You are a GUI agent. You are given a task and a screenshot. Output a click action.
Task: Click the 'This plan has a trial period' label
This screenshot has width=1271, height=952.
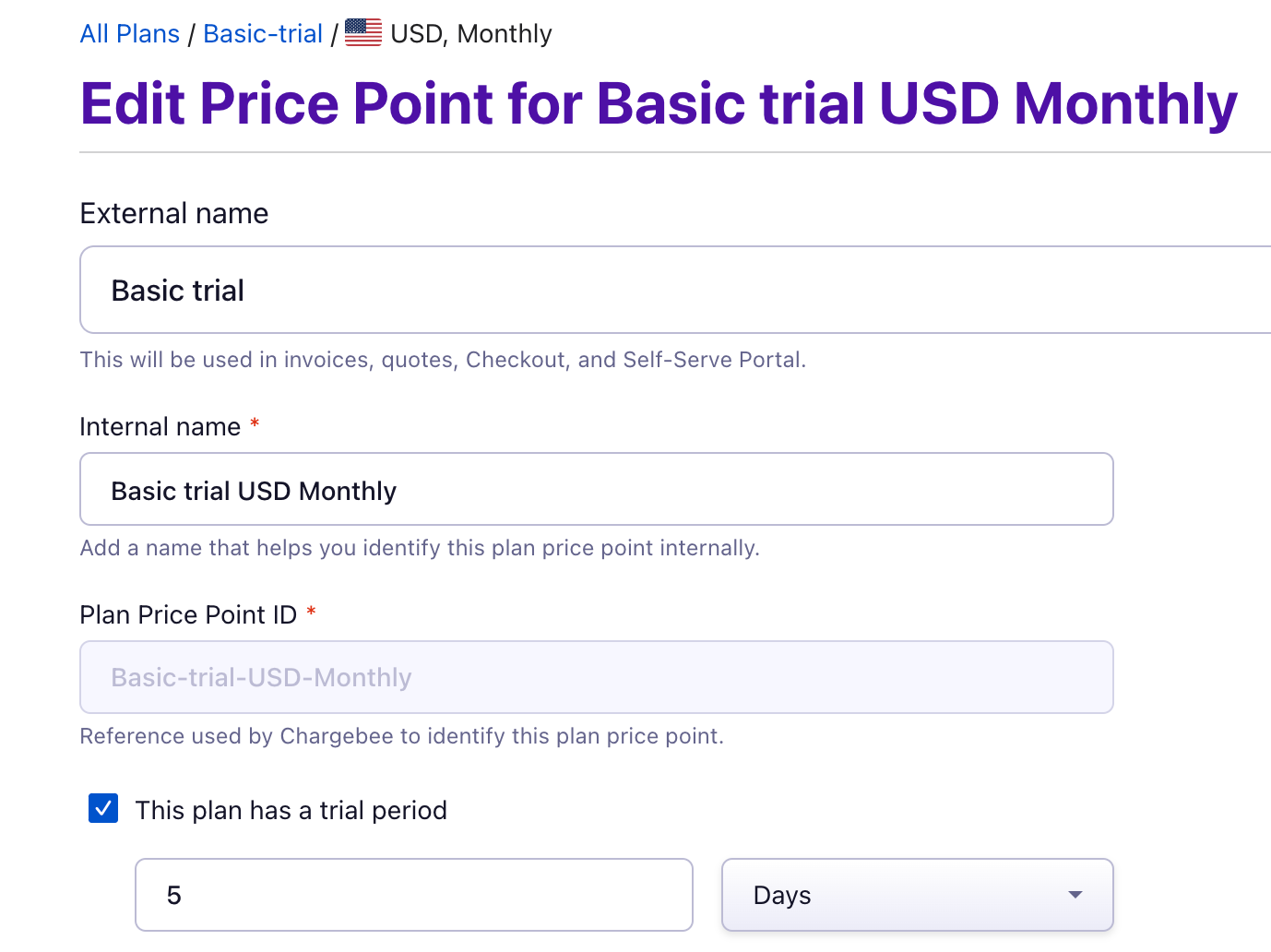291,810
